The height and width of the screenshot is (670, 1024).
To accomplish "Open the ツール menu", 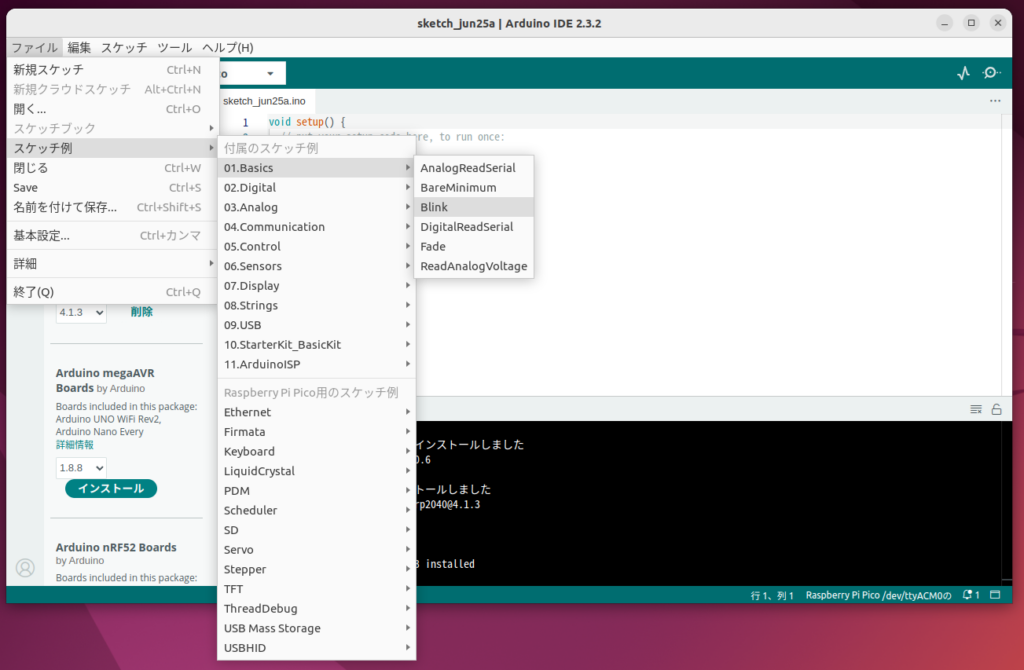I will tap(174, 48).
